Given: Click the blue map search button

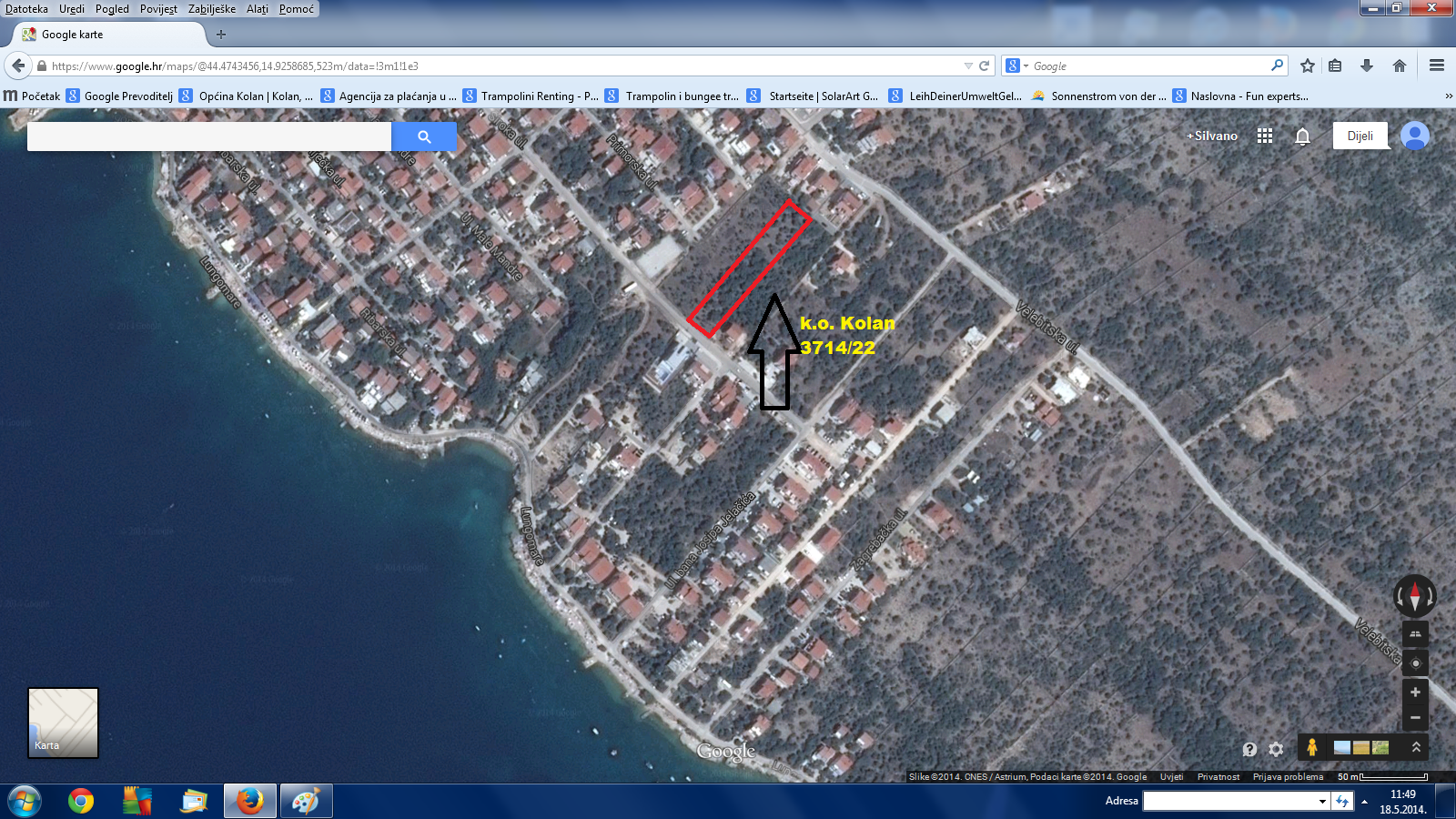Looking at the screenshot, I should [423, 136].
